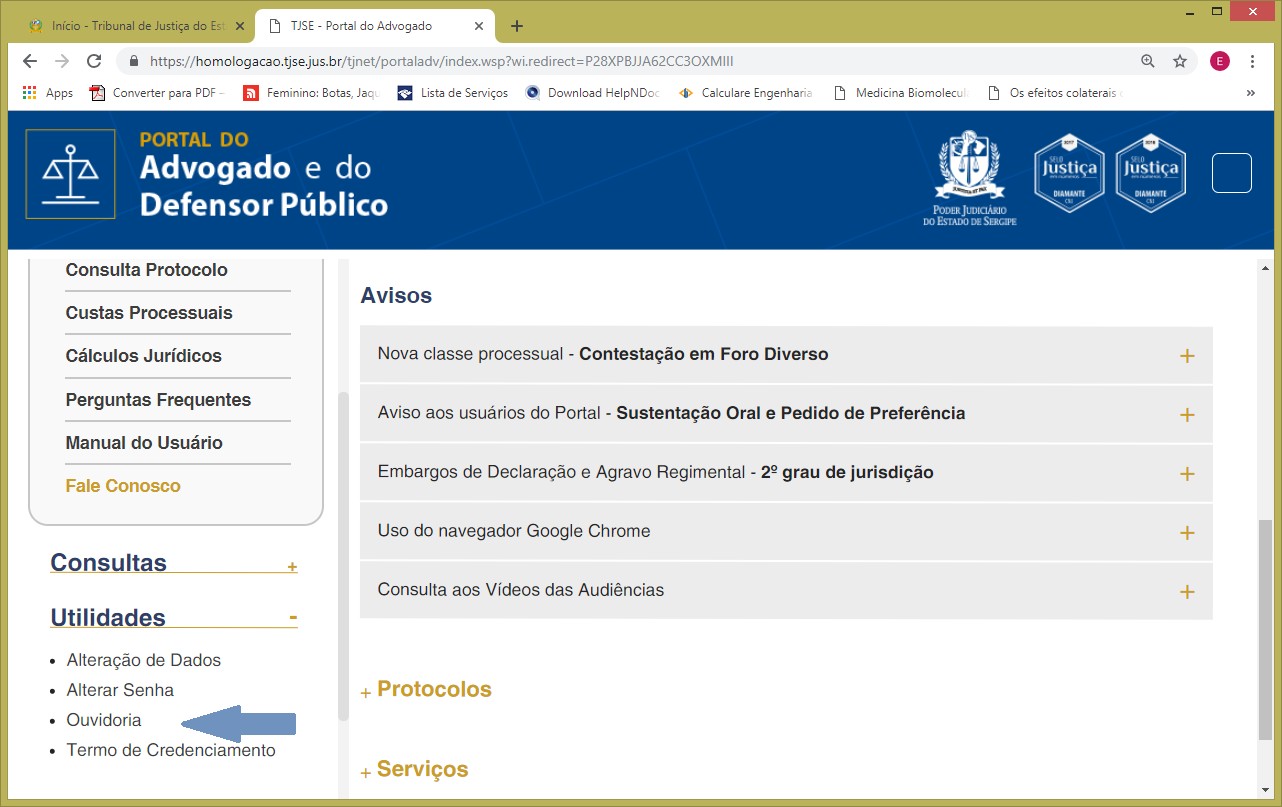Expand the Contestação em Foro Diverso notice

(1187, 356)
